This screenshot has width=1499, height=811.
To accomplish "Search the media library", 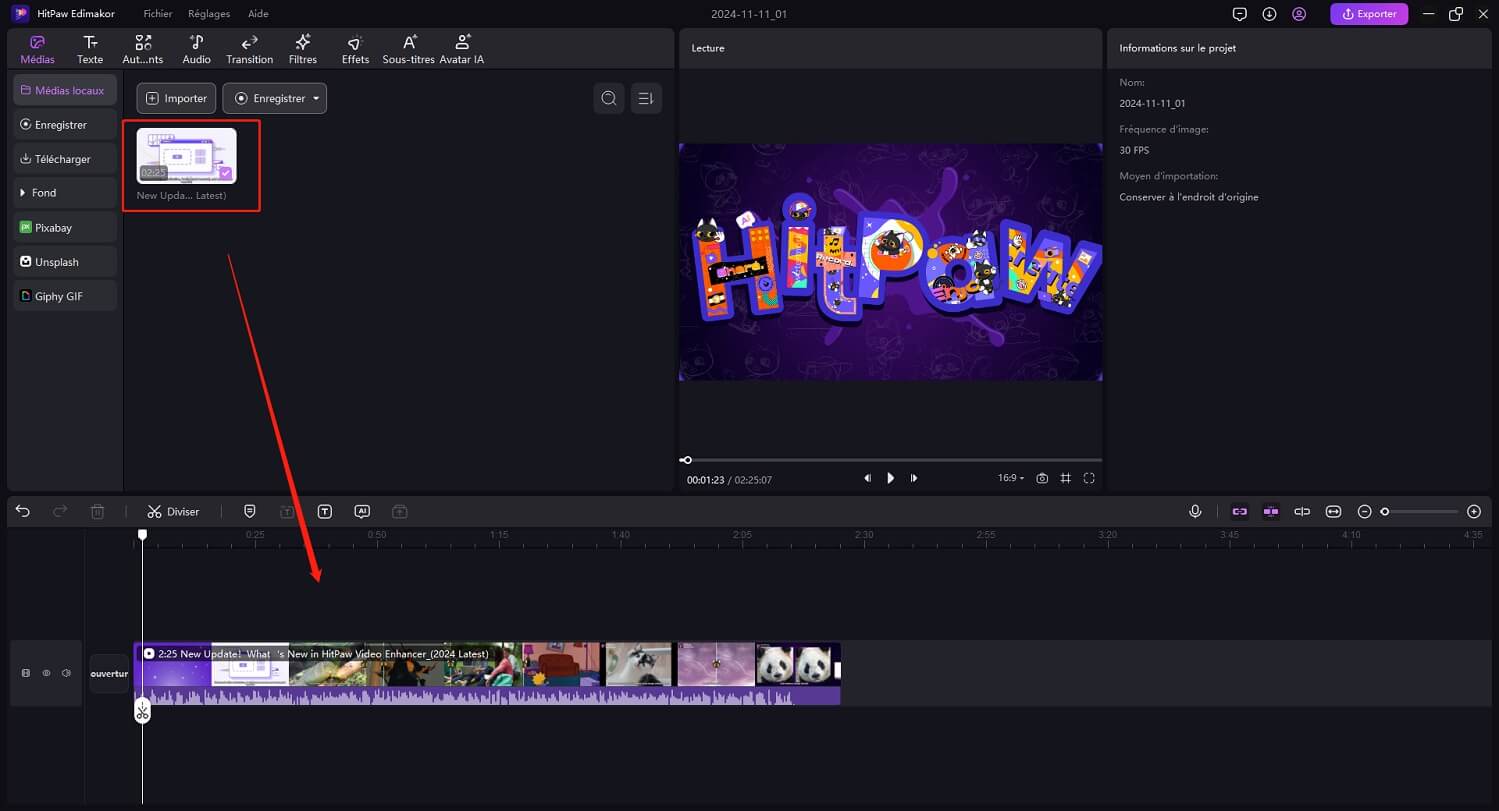I will point(608,98).
